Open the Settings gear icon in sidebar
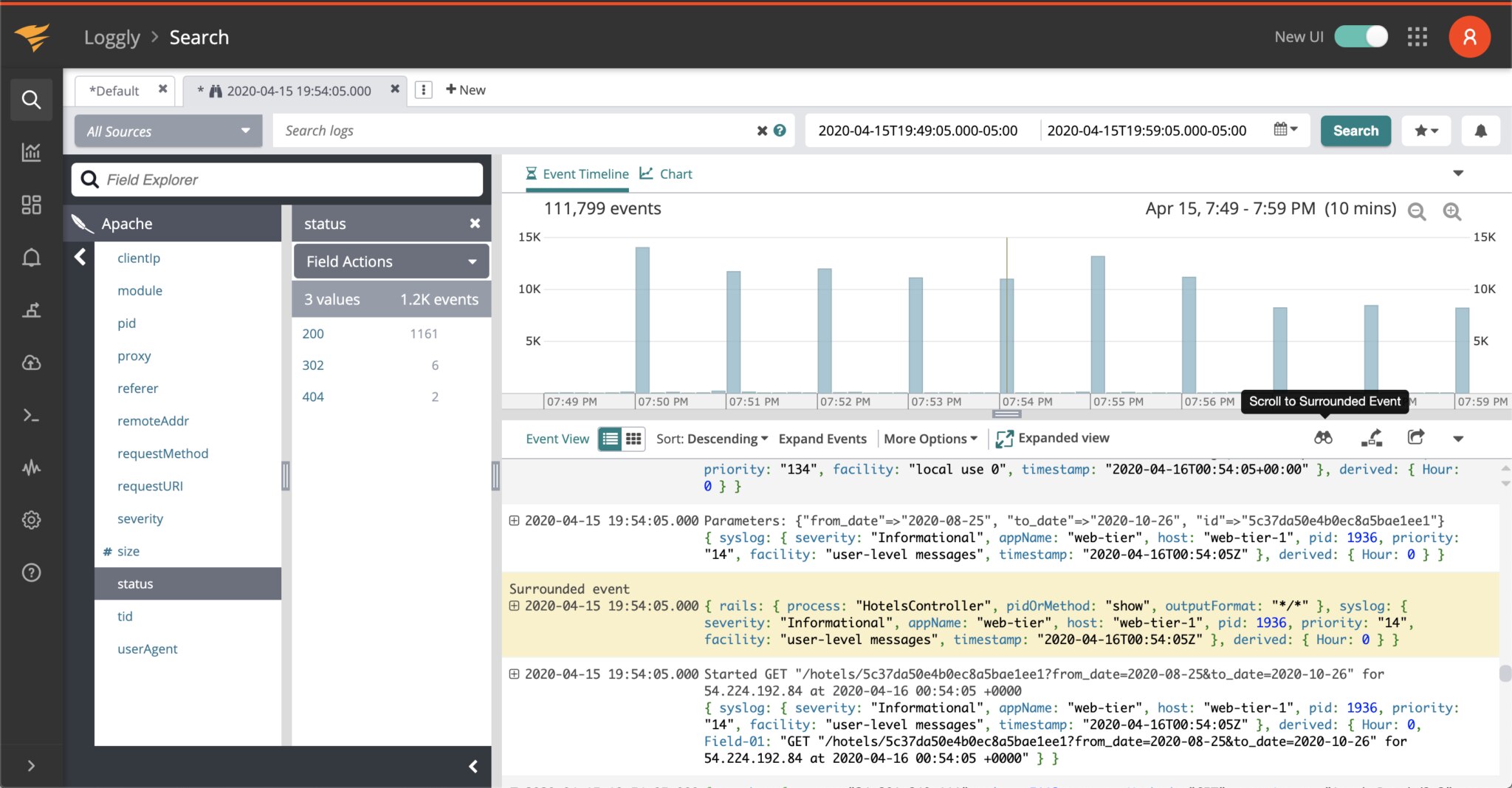 [x=31, y=520]
